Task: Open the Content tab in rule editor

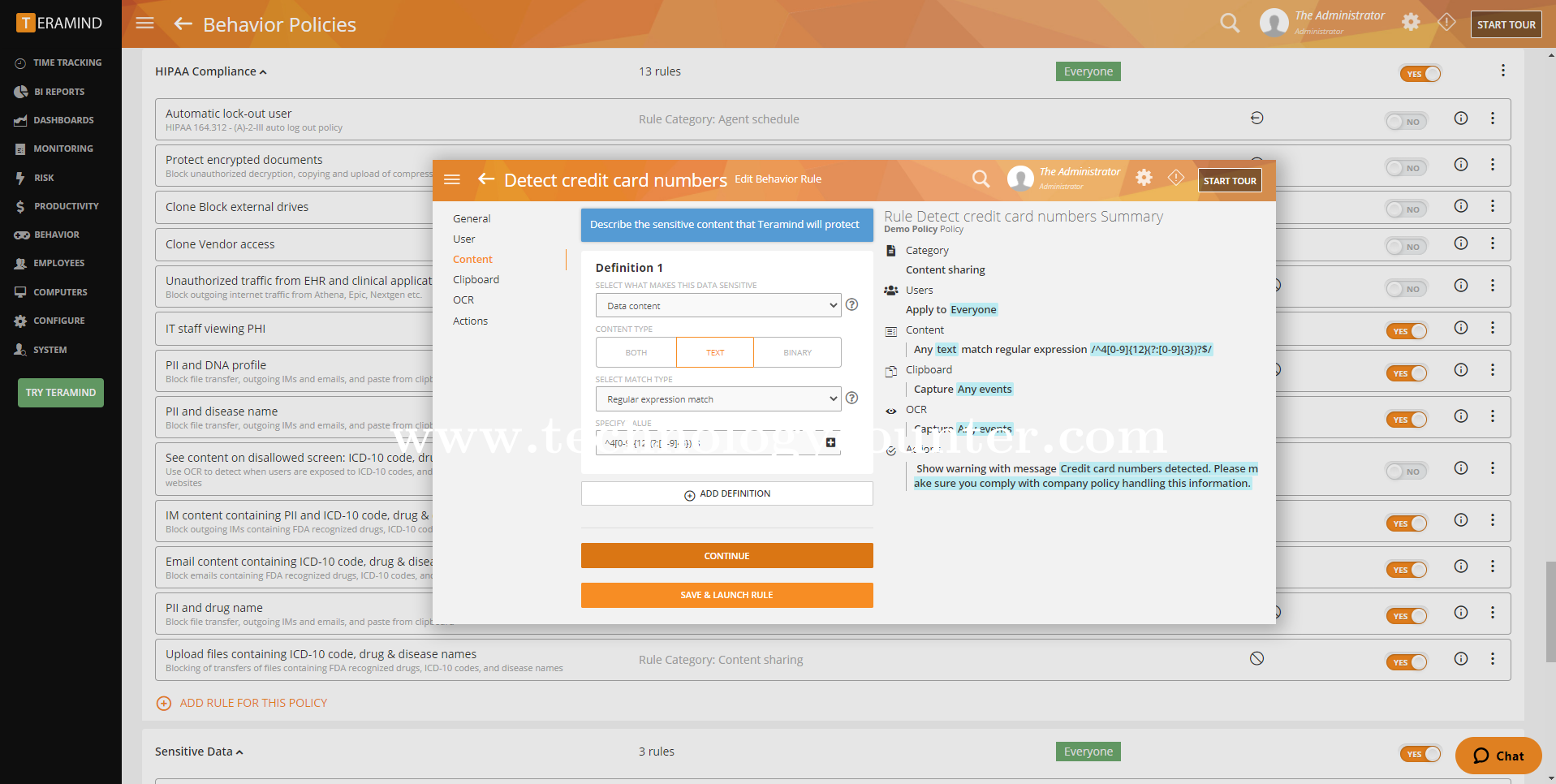Action: click(x=472, y=260)
